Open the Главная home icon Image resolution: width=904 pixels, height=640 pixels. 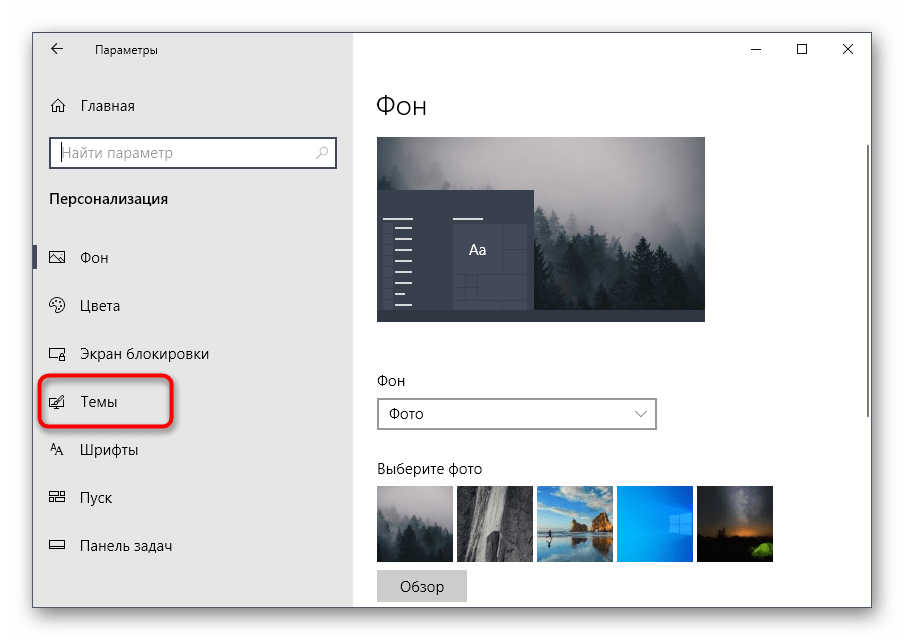pos(58,106)
